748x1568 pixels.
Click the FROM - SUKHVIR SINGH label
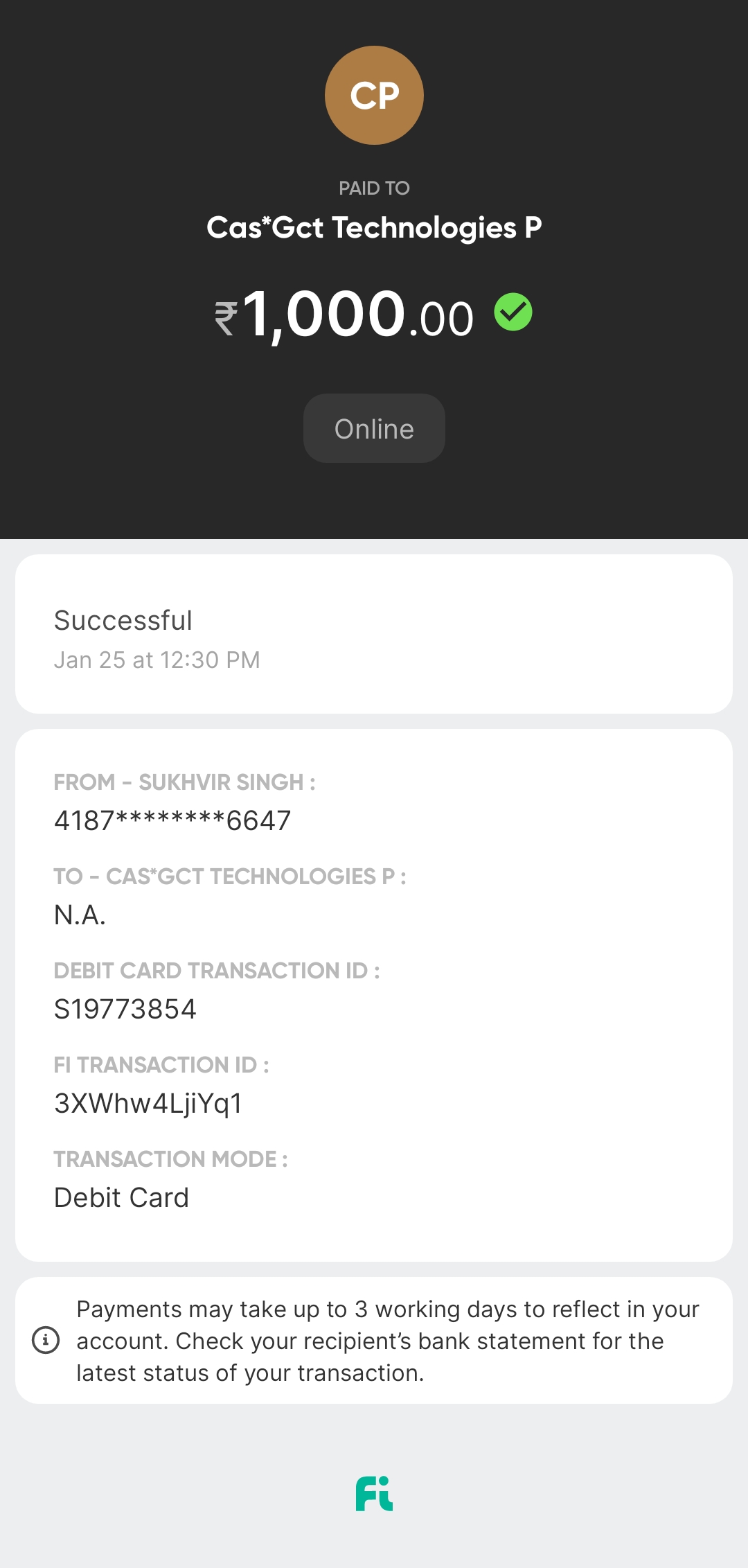coord(184,782)
